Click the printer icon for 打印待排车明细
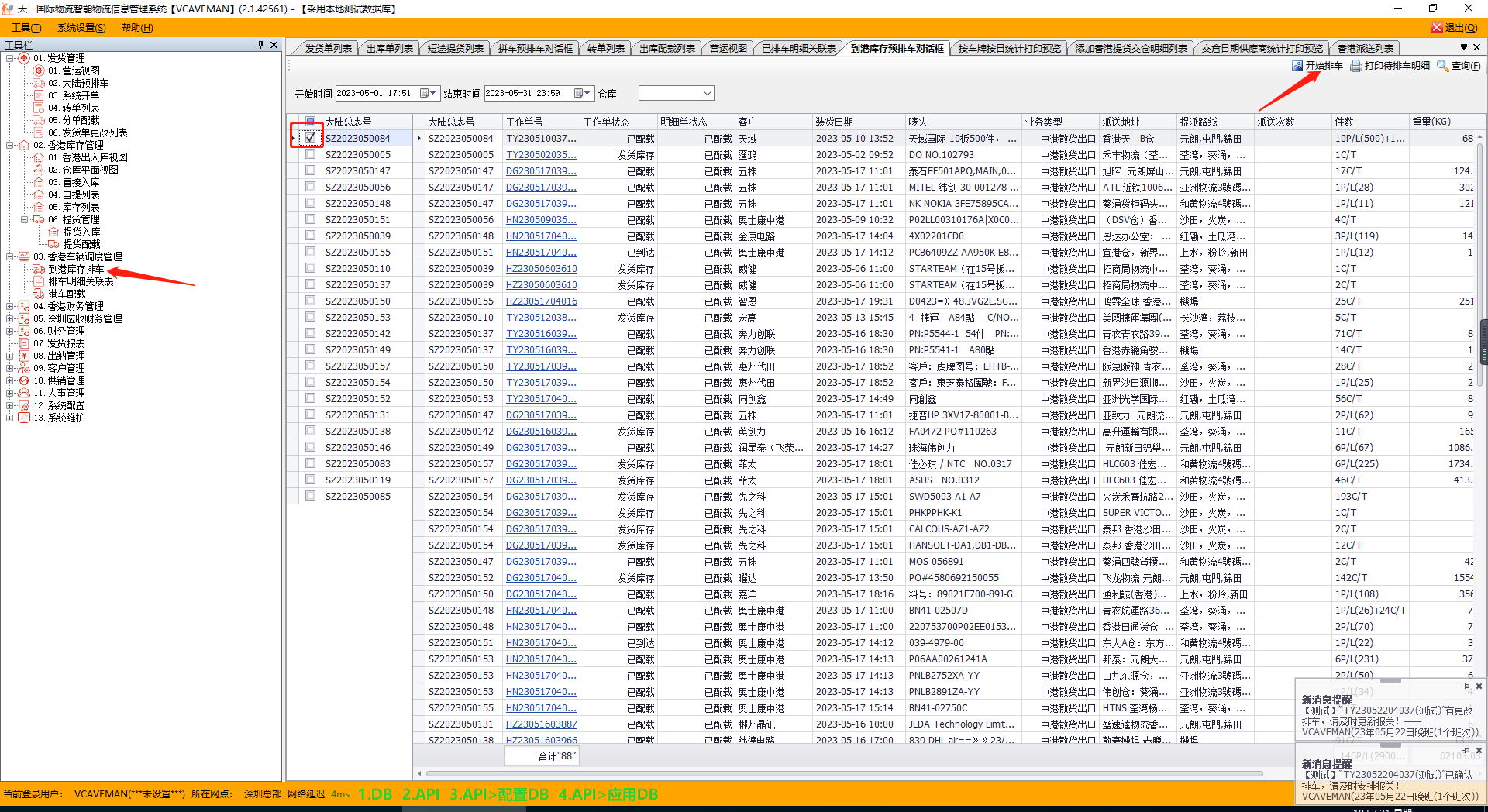The height and width of the screenshot is (812, 1488). pos(1356,66)
